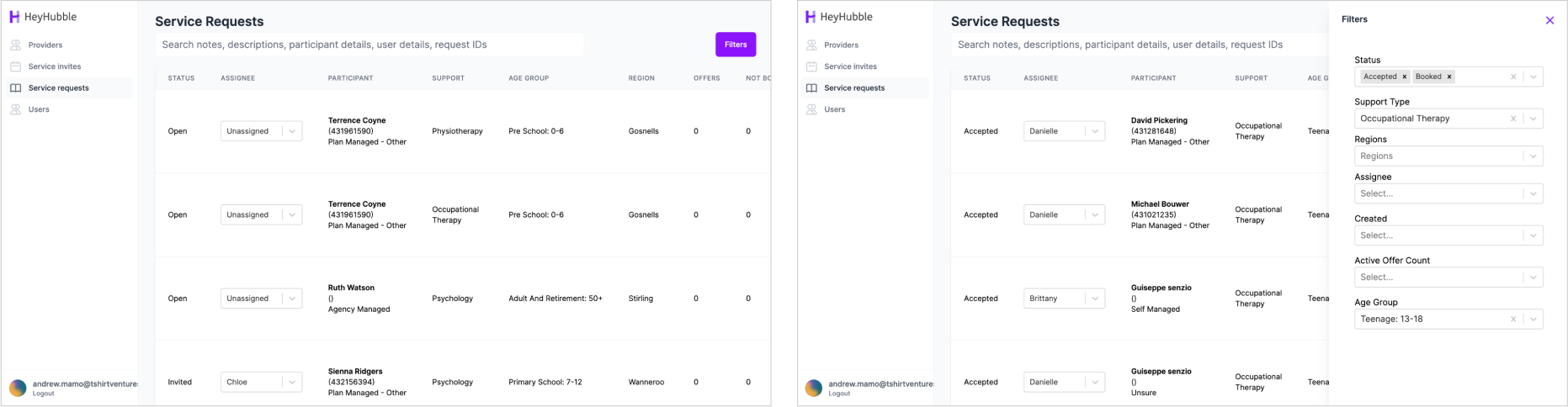This screenshot has height=407, width=1568.
Task: Click the Region column header
Action: 641,78
